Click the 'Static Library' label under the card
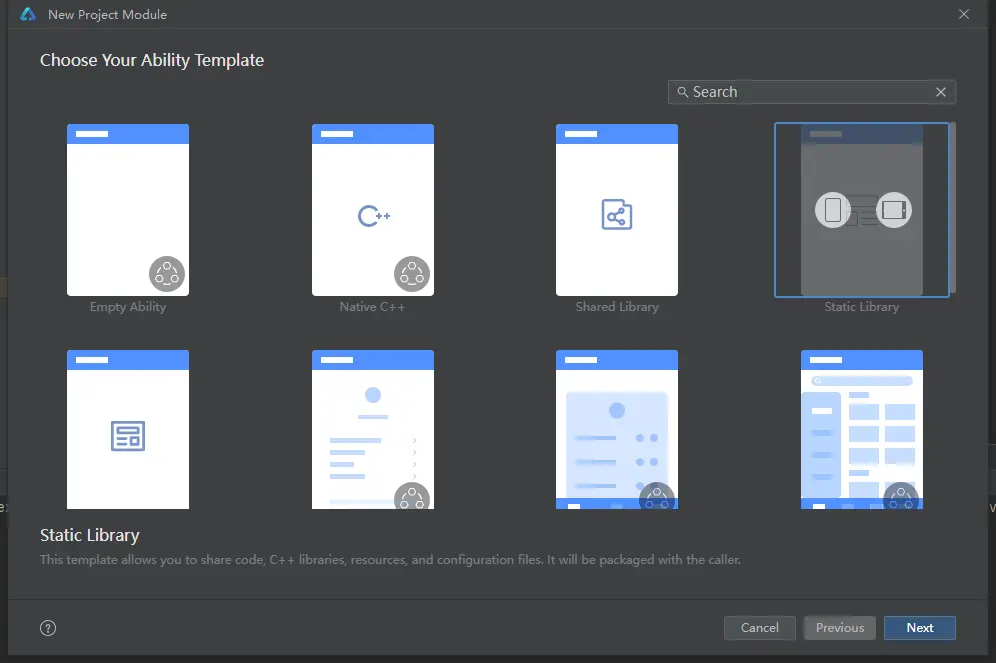The height and width of the screenshot is (663, 996). pyautogui.click(x=862, y=307)
